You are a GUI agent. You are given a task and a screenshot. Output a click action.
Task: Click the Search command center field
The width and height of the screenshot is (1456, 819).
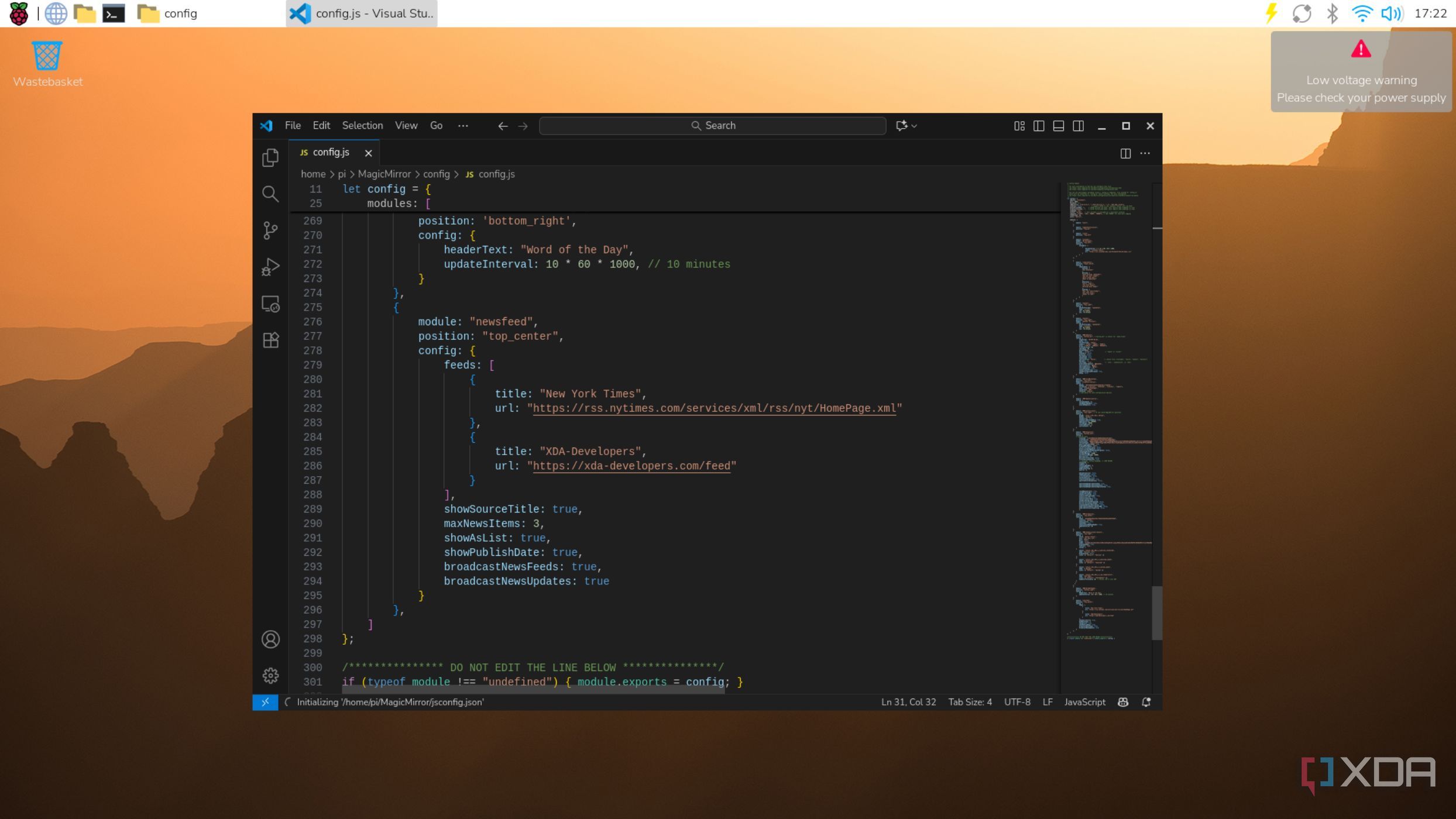click(x=712, y=126)
